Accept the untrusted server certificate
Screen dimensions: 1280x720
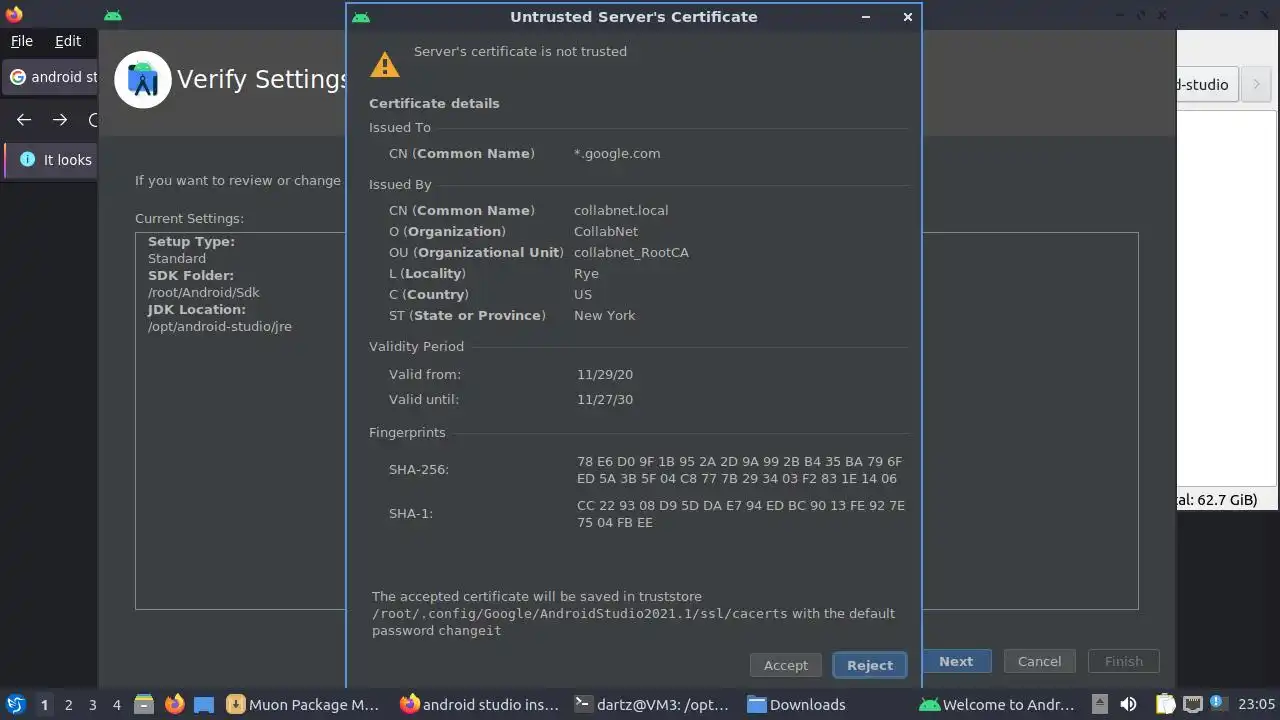coord(785,665)
